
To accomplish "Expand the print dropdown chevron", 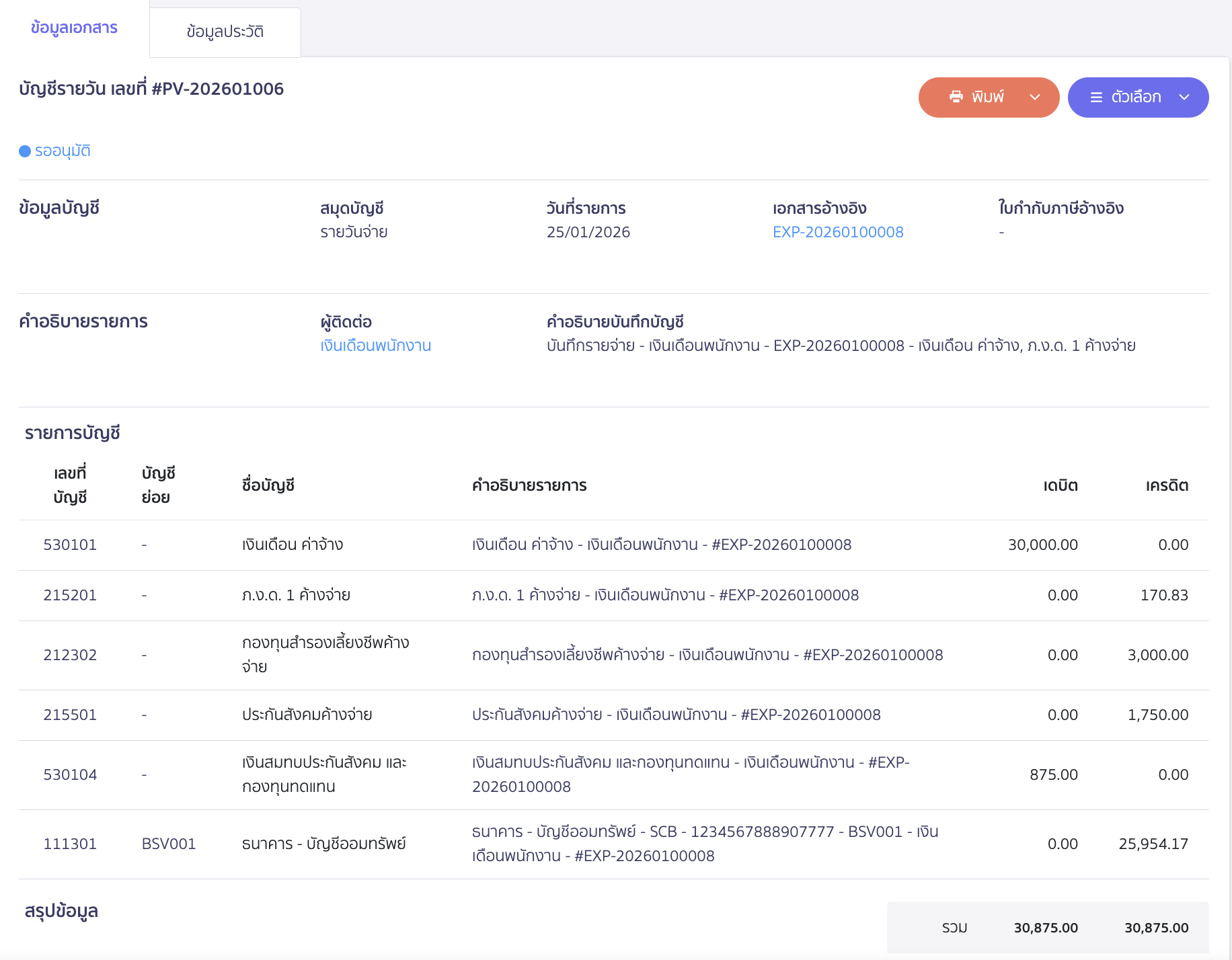I will pos(1035,97).
